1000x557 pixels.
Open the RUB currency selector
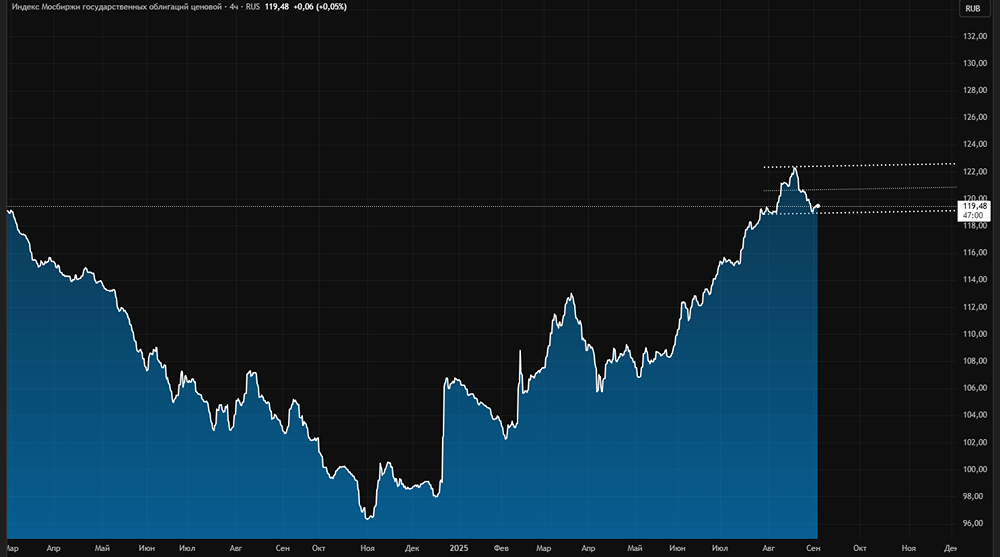(x=973, y=8)
